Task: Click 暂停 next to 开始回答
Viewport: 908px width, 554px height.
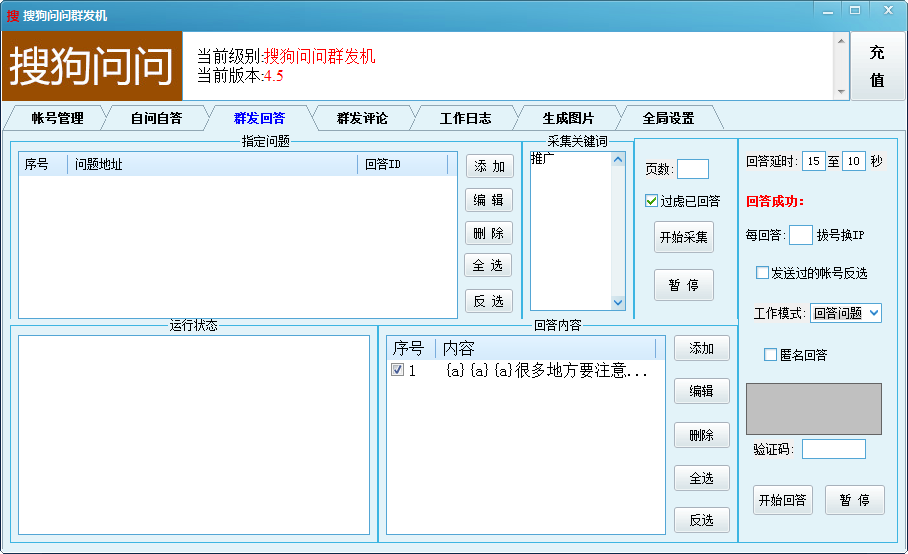Action: (855, 500)
